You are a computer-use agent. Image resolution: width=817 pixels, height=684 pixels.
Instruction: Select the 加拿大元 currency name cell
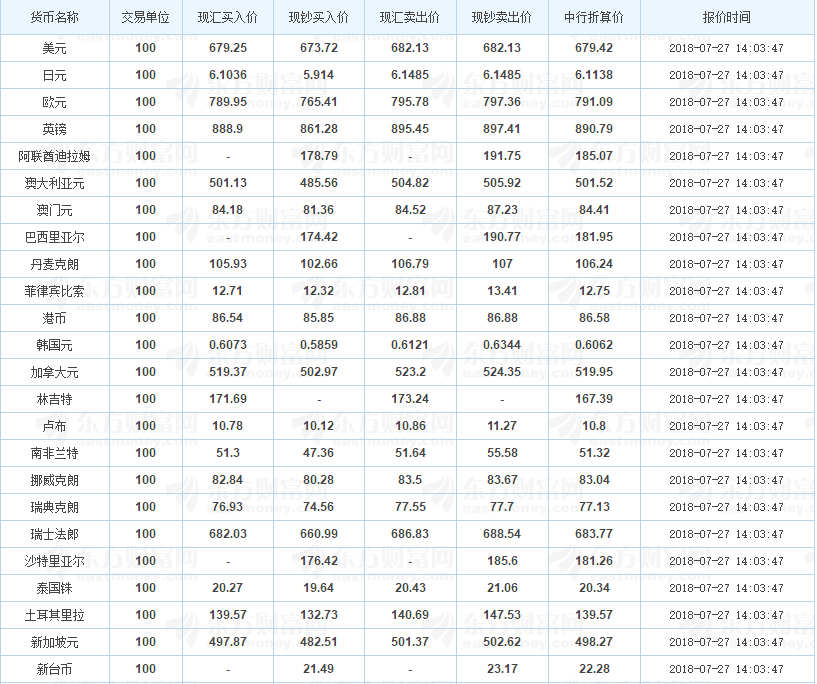(x=55, y=372)
